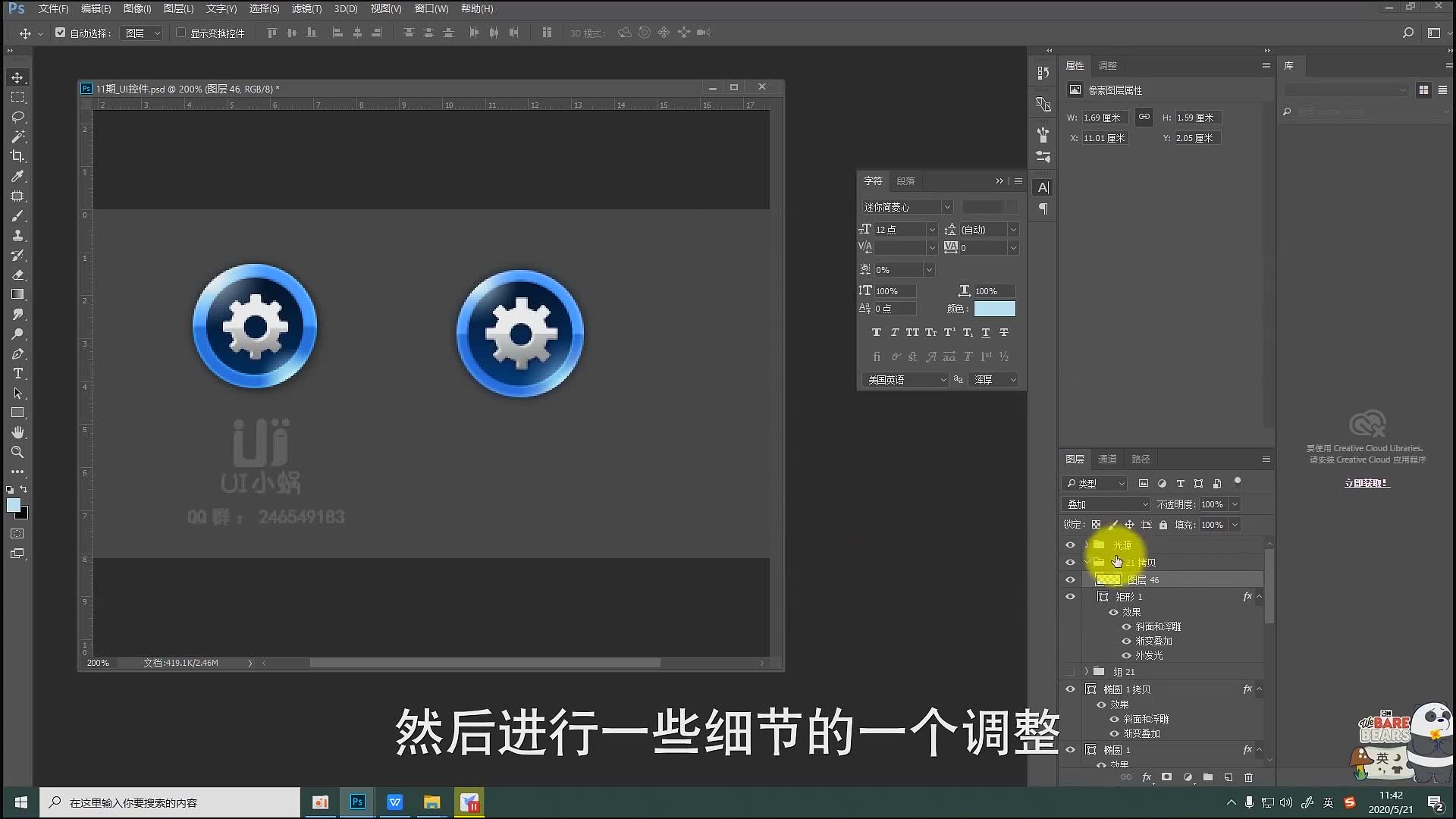Image resolution: width=1456 pixels, height=819 pixels.
Task: Open the layer filter 类型 dropdown
Action: [x=1095, y=483]
